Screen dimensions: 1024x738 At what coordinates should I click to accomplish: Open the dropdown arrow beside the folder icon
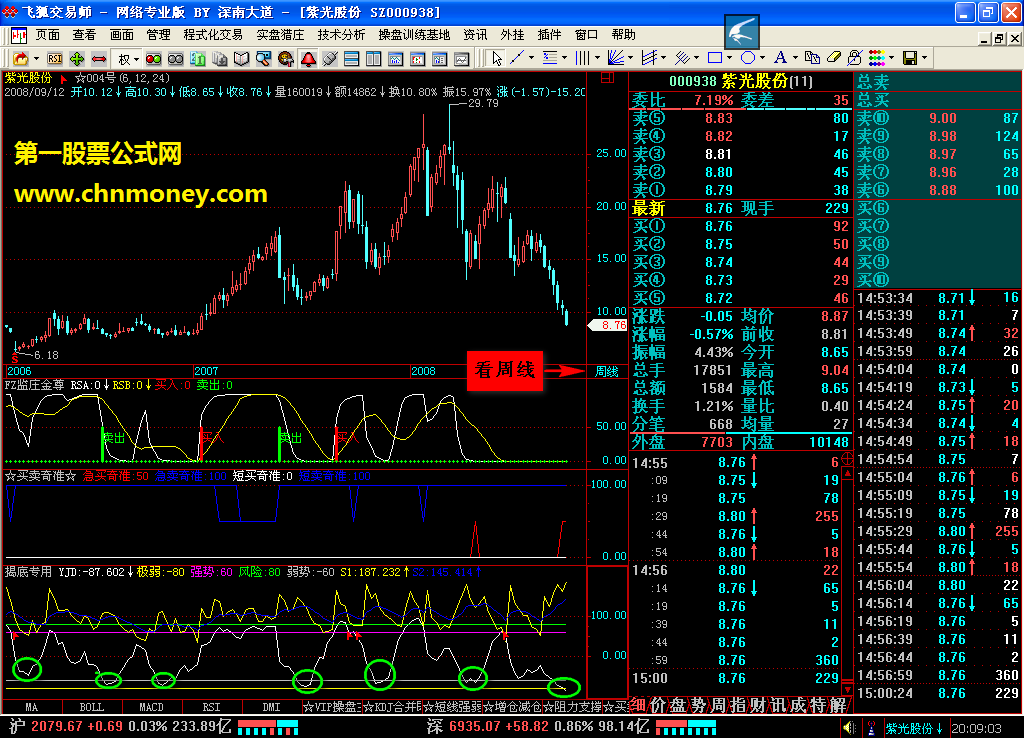[x=37, y=59]
